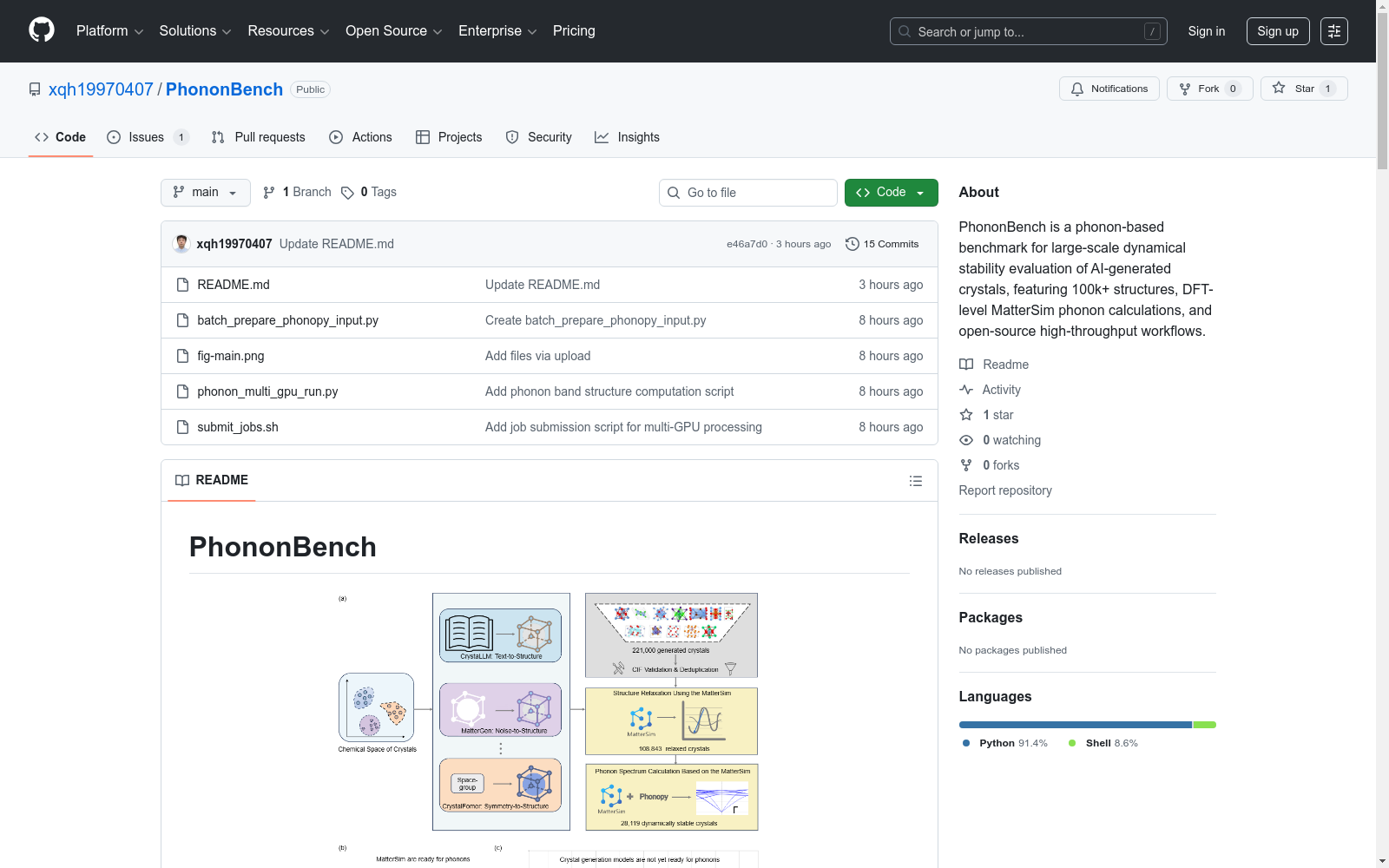1389x868 pixels.
Task: Click the Insights graph icon
Action: [602, 137]
